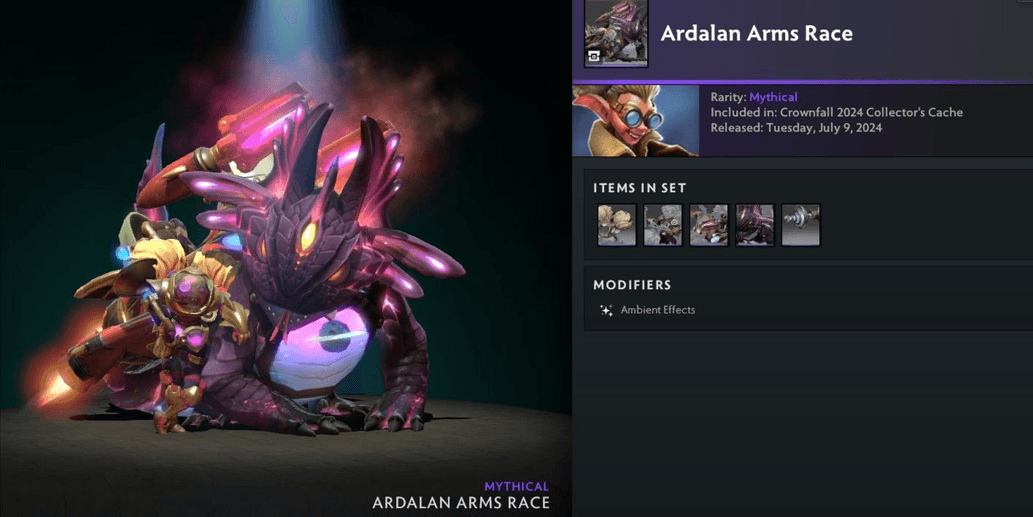Click the MYTHICAL label under the preview
Image resolution: width=1033 pixels, height=517 pixels.
click(x=516, y=487)
